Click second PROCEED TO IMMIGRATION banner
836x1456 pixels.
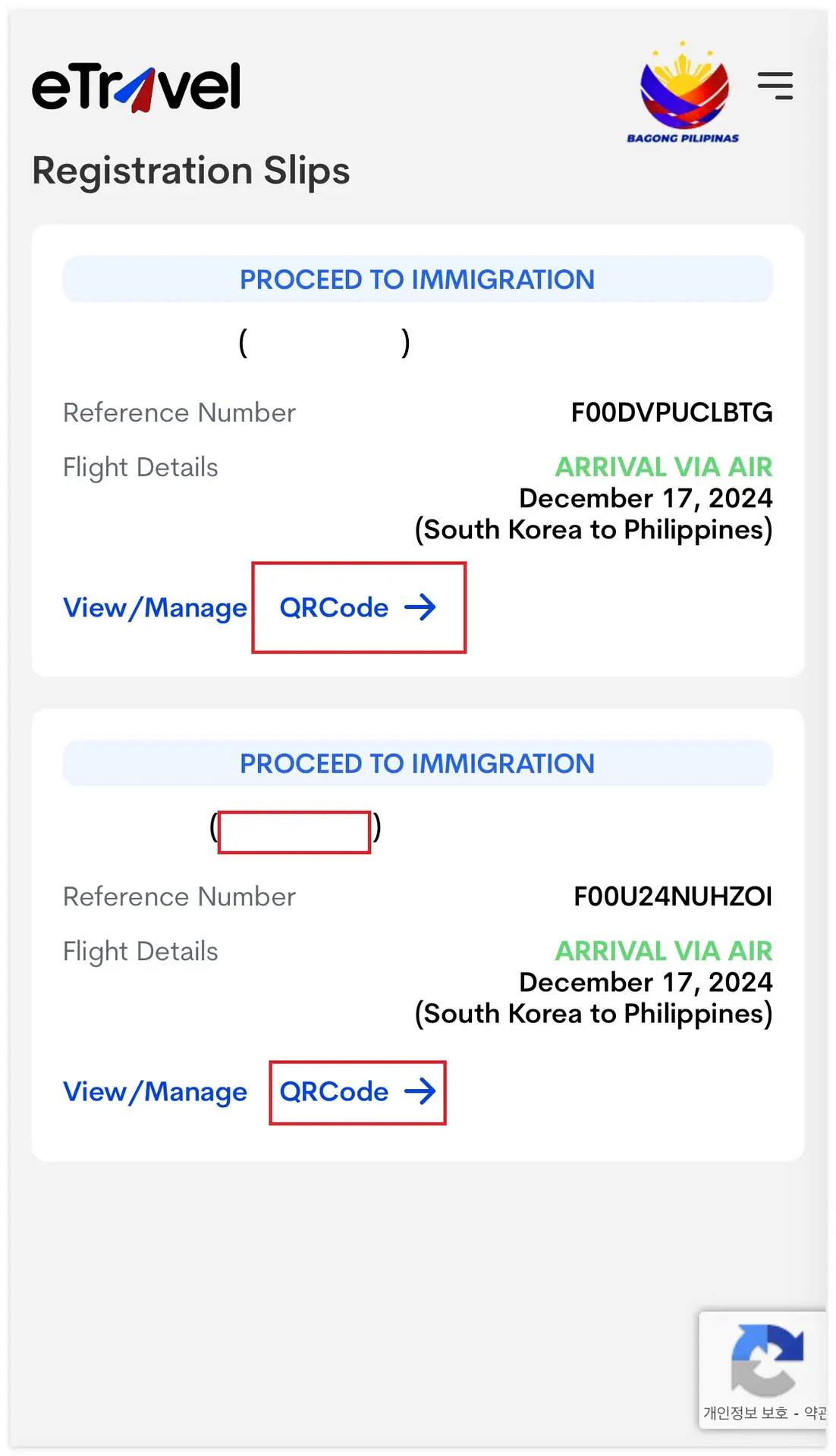tap(417, 763)
